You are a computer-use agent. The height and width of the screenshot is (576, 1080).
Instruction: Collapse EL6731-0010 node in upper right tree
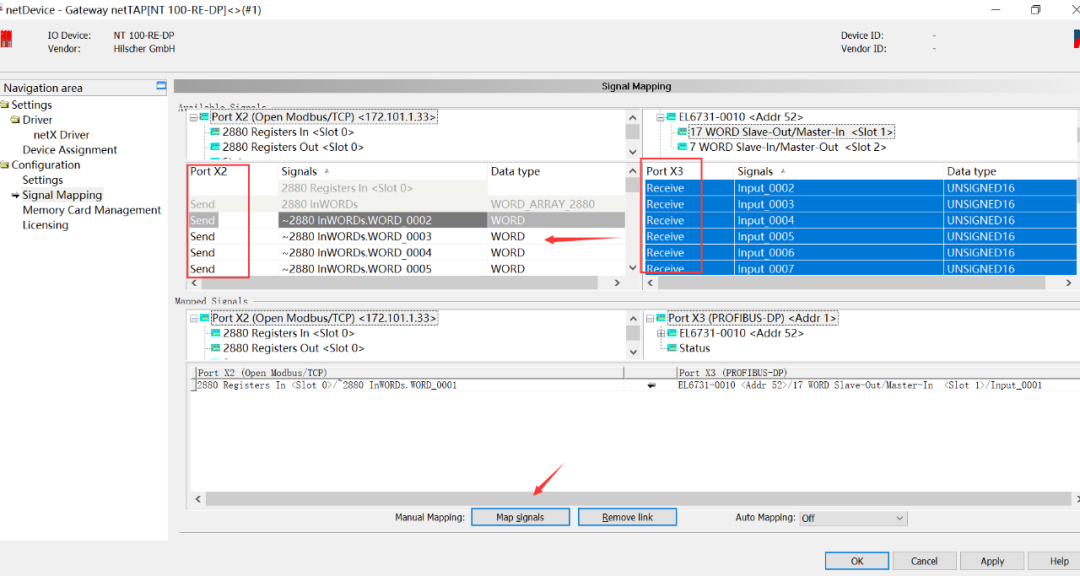[x=661, y=117]
